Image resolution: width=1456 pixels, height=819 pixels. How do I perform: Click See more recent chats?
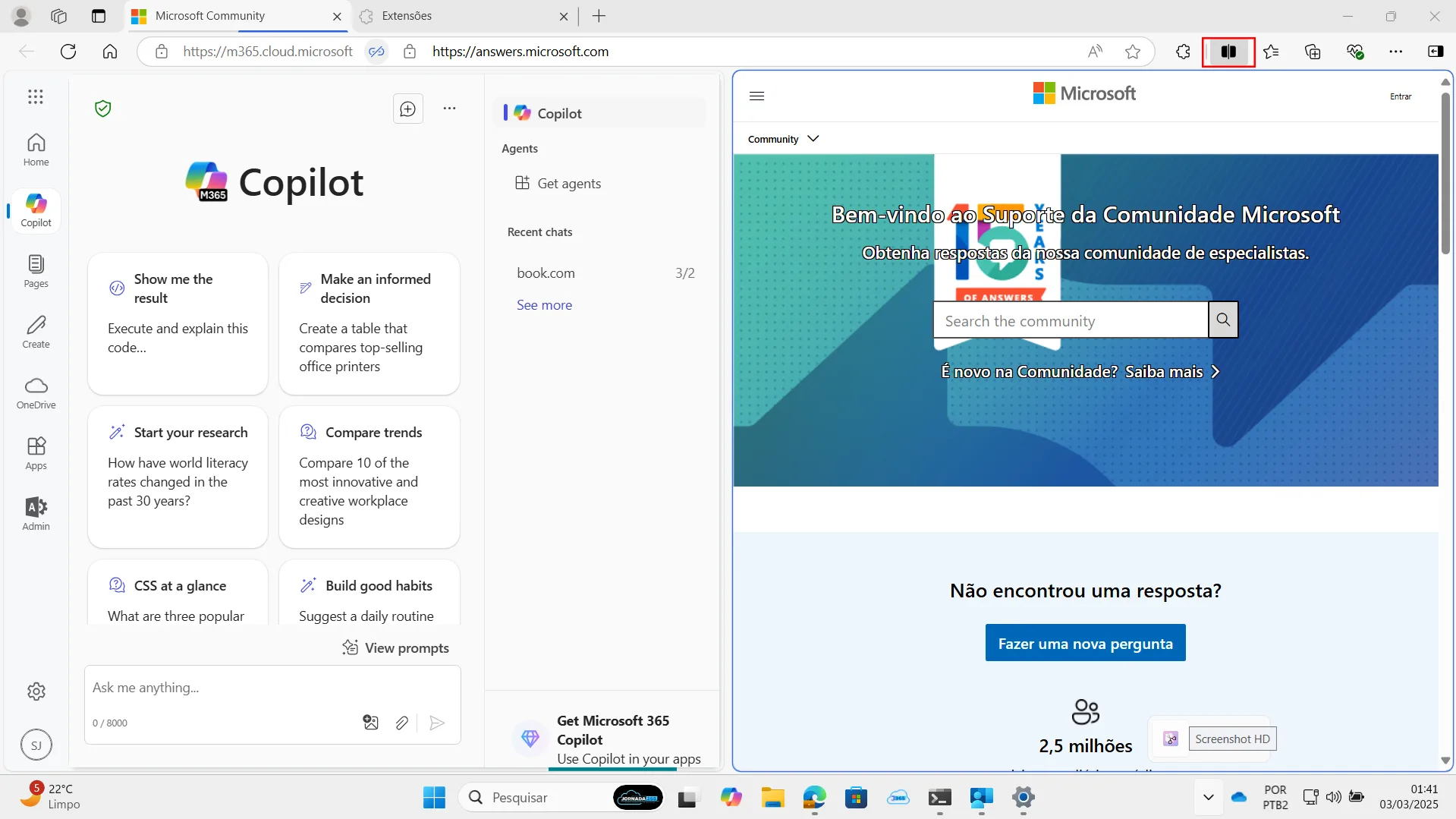544,305
